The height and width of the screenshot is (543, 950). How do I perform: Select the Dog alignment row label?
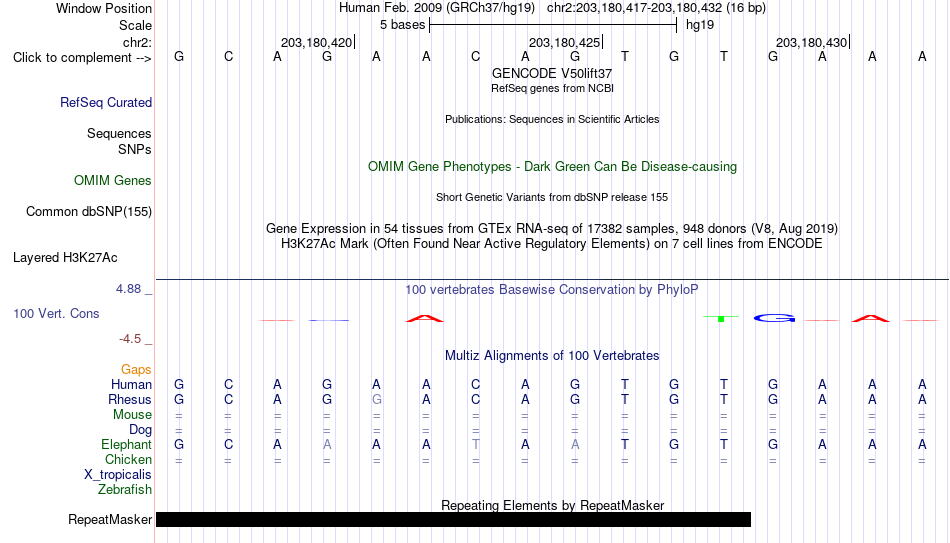[140, 430]
